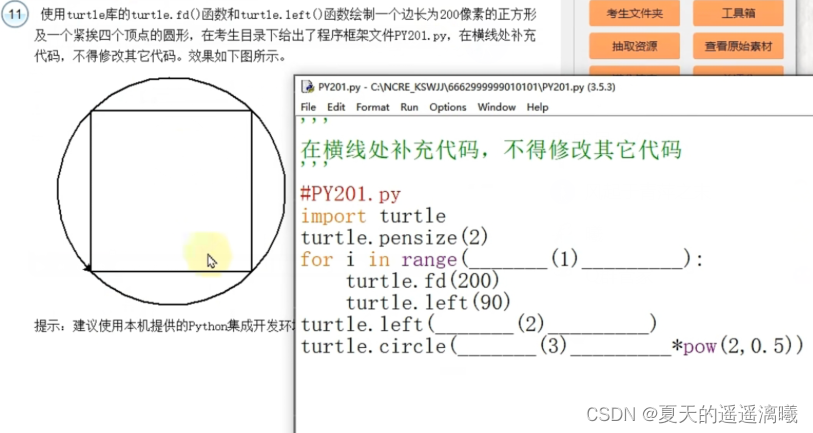Image resolution: width=813 pixels, height=433 pixels.
Task: Click the 抽取资源 button
Action: [634, 46]
